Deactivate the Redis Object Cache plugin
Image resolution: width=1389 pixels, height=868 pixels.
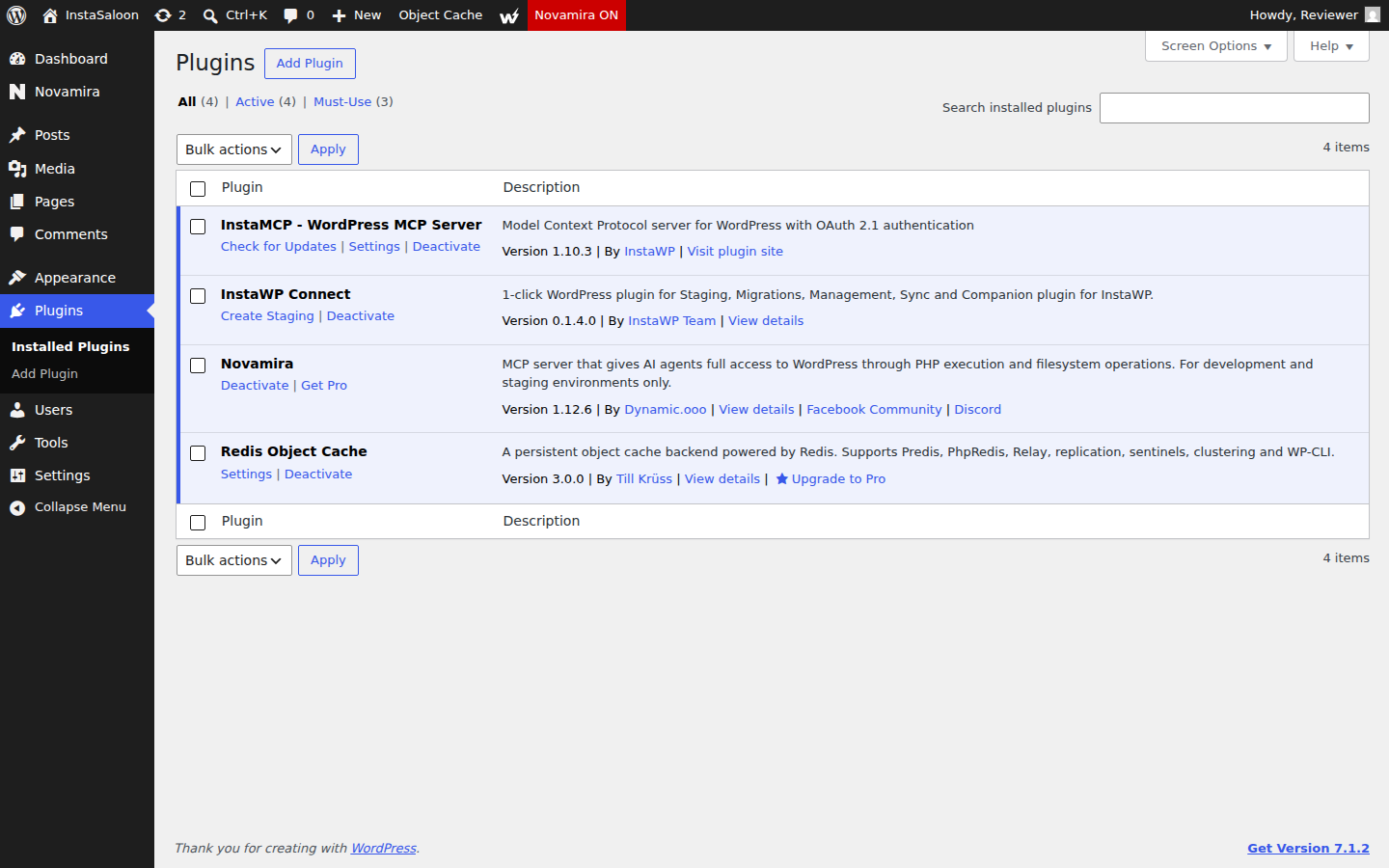(x=318, y=474)
